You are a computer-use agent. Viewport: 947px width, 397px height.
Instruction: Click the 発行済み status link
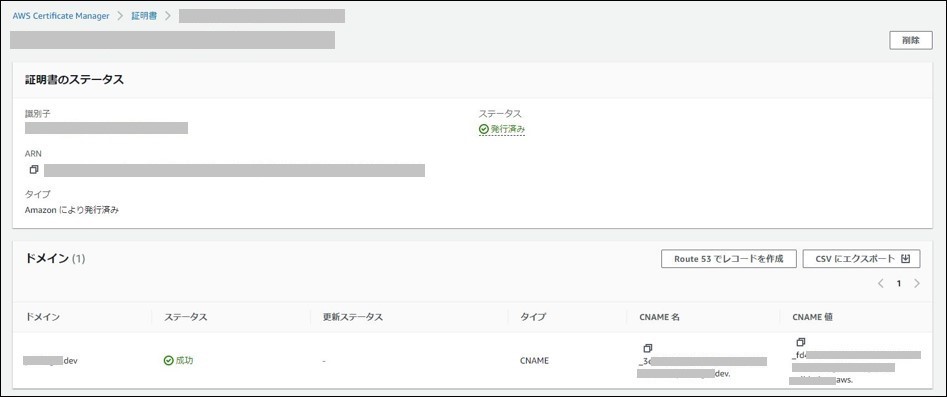pos(507,129)
